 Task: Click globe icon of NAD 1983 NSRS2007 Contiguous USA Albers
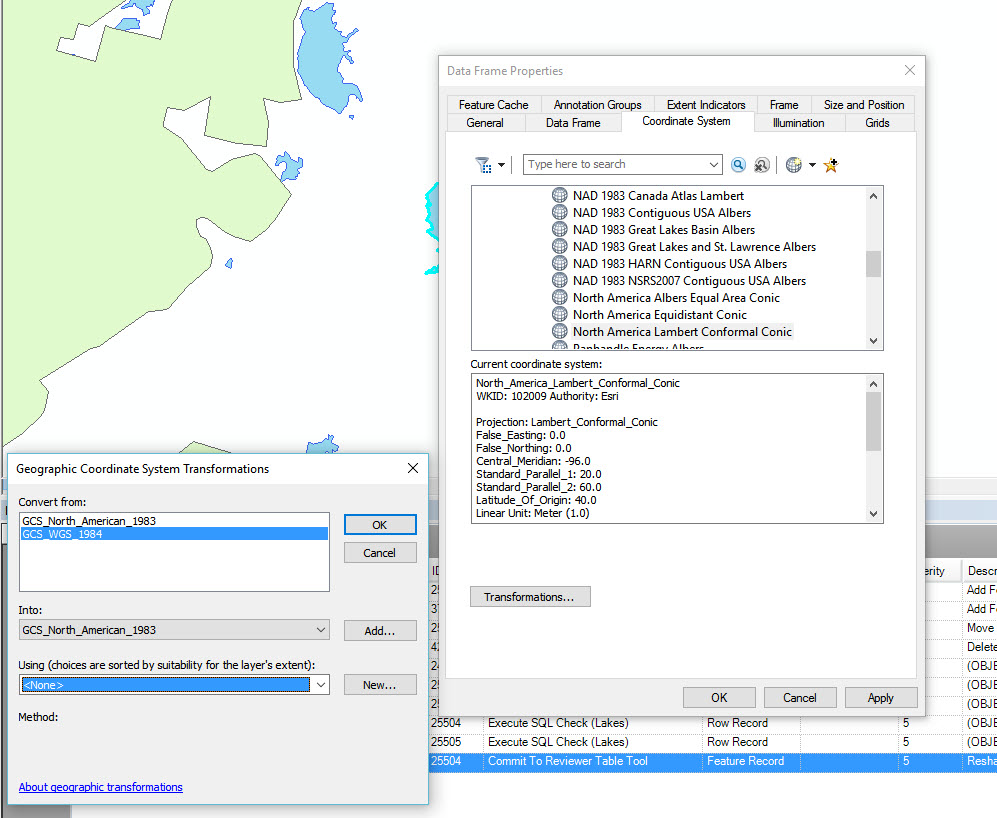click(560, 281)
